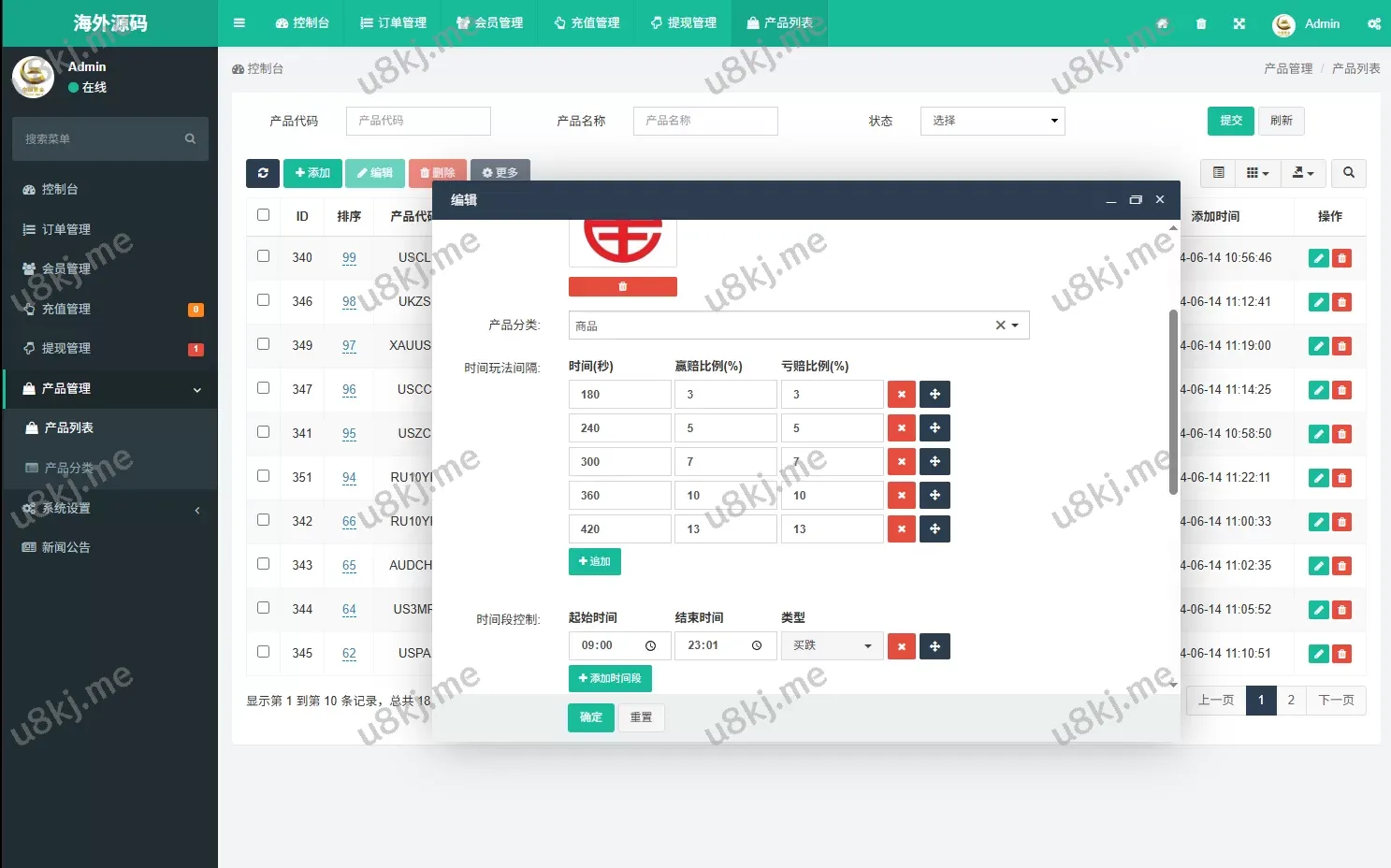
Task: Click green edit icon for row 340
Action: tap(1318, 258)
